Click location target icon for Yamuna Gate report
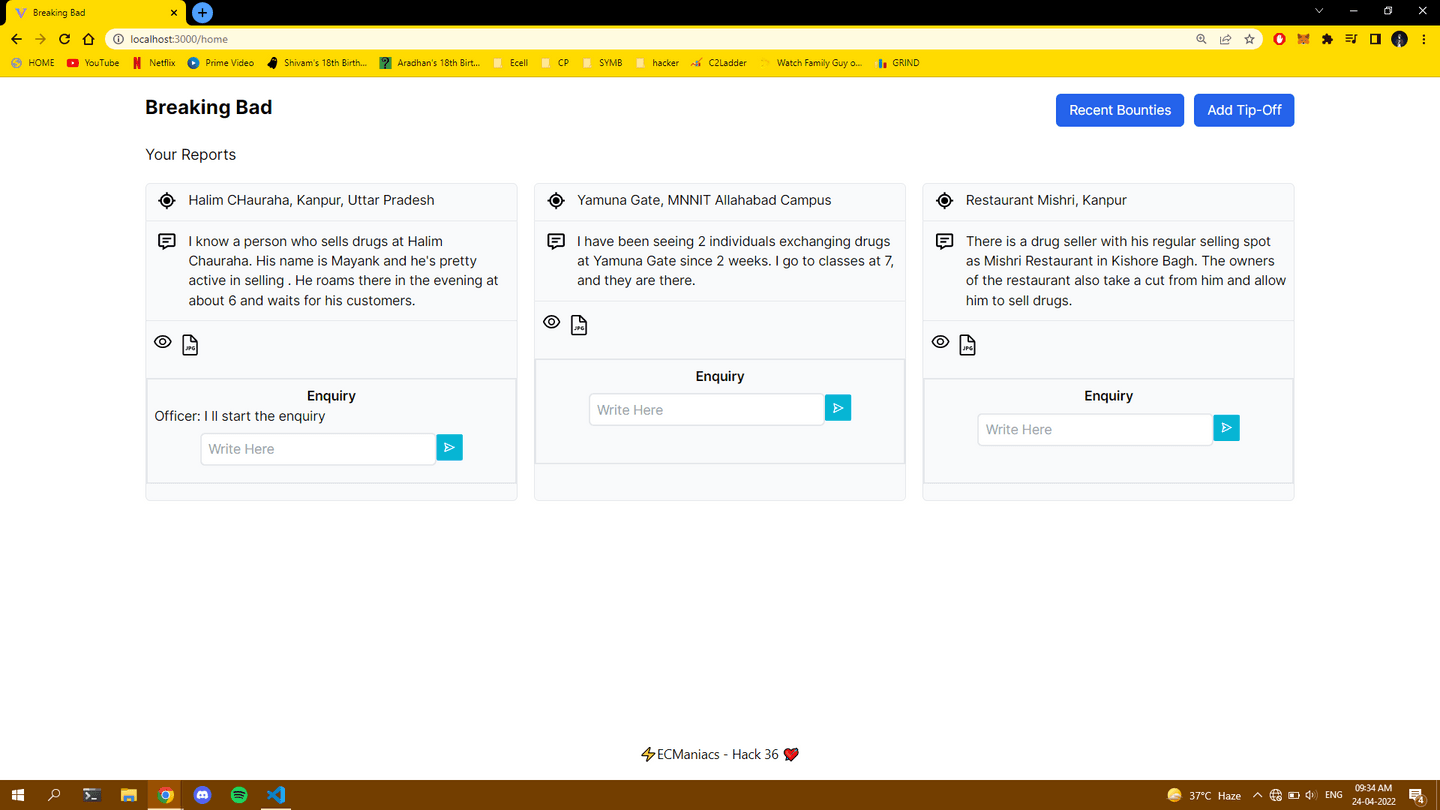The width and height of the screenshot is (1440, 810). click(555, 200)
